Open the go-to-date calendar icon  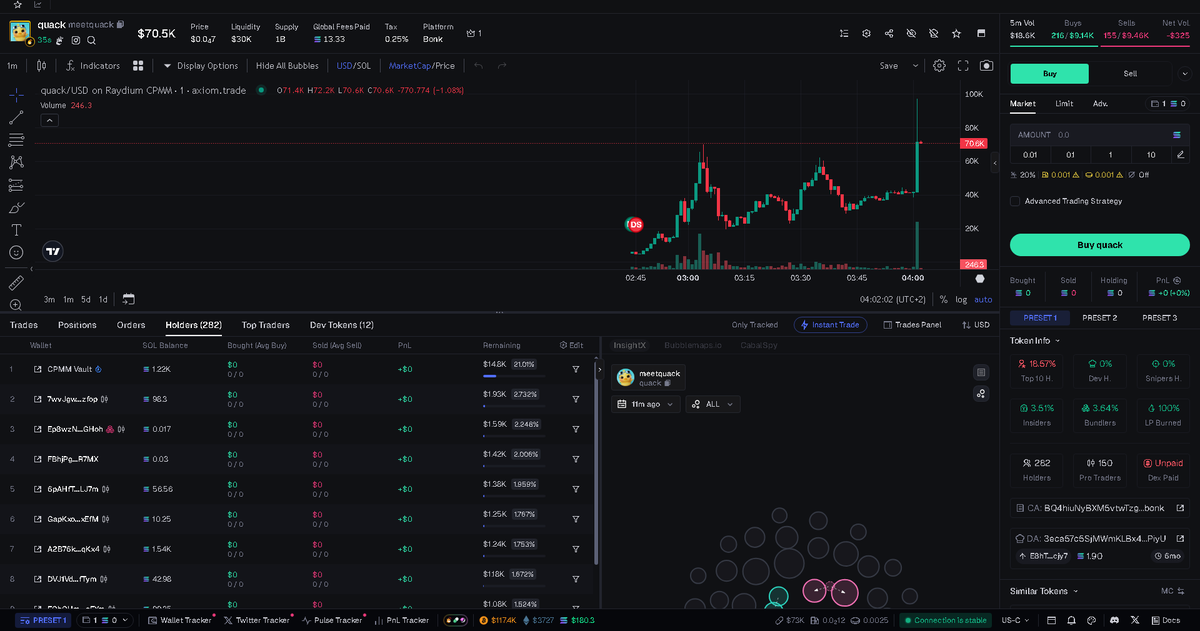(128, 299)
